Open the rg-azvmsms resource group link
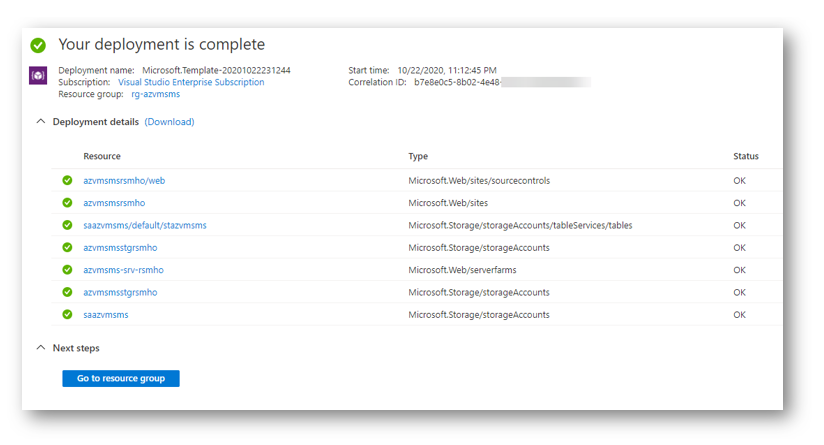 coord(156,94)
